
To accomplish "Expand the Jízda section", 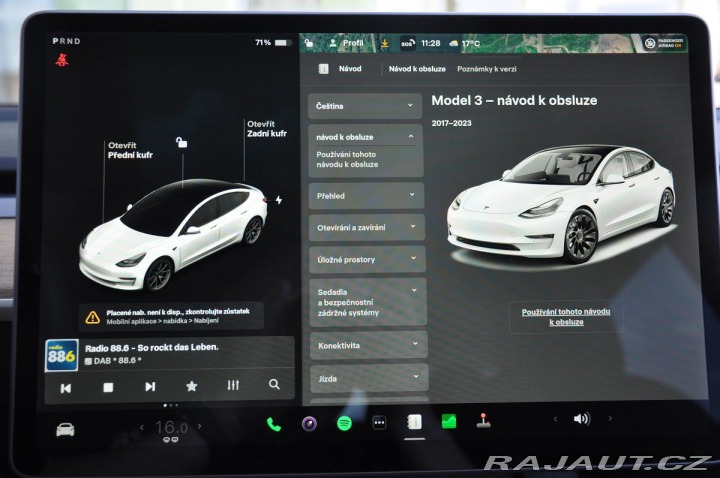I will [369, 378].
